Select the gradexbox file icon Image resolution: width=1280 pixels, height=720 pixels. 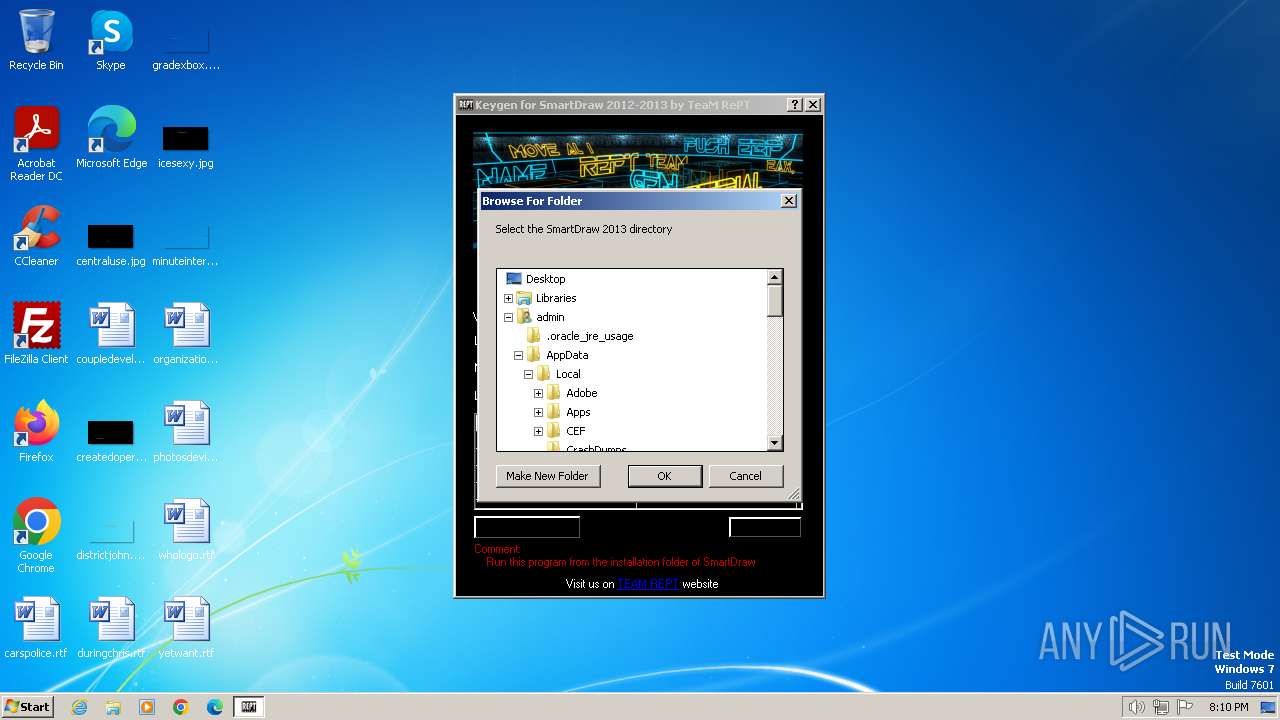[x=186, y=48]
